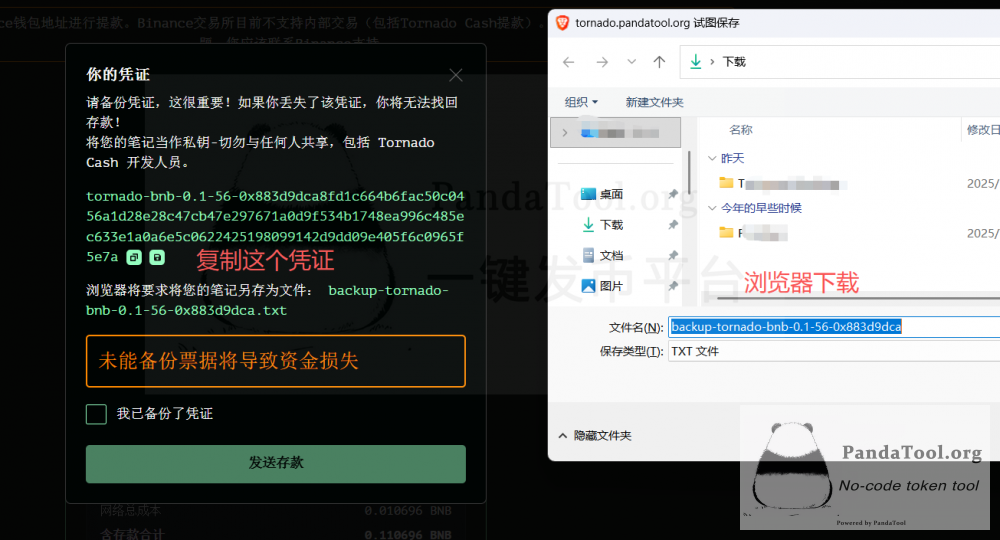Open the 保存类型 combo box
Viewport: 1000px width, 540px height.
click(x=832, y=351)
